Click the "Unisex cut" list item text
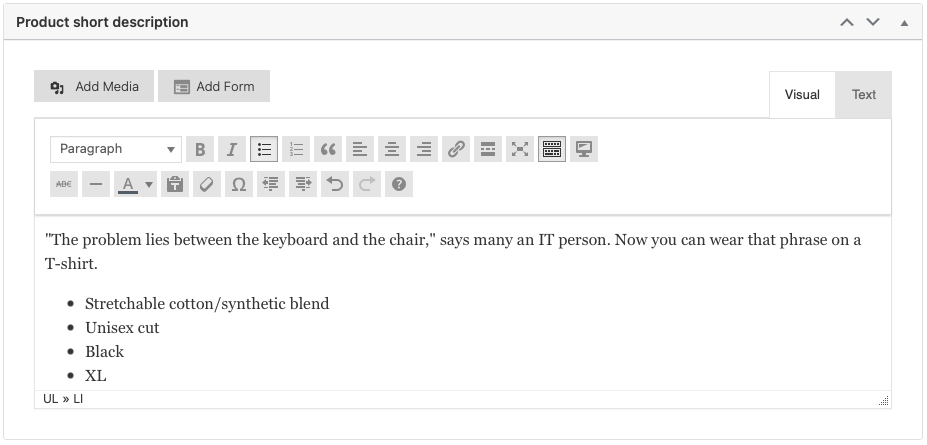 pyautogui.click(x=122, y=328)
